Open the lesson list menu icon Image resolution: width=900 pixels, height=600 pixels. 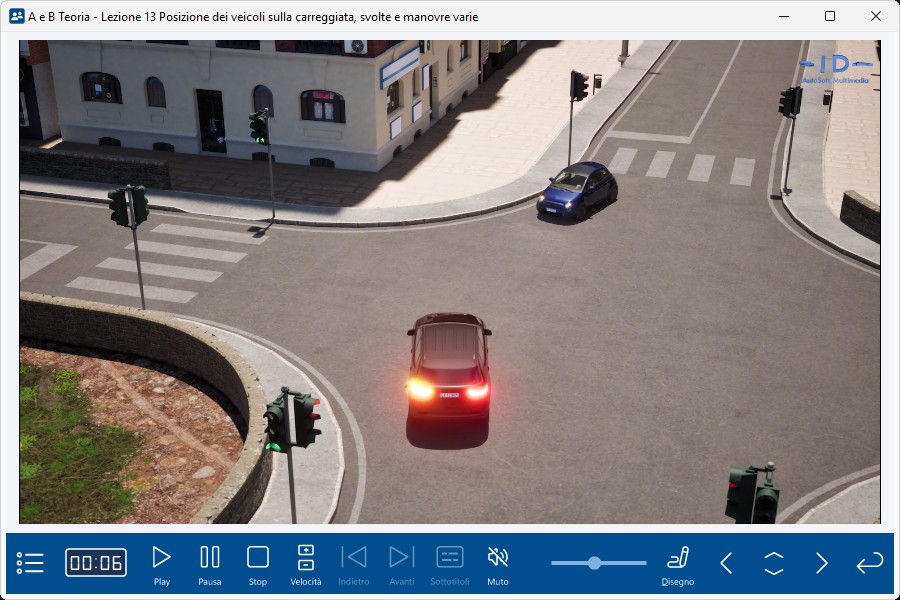[x=30, y=563]
